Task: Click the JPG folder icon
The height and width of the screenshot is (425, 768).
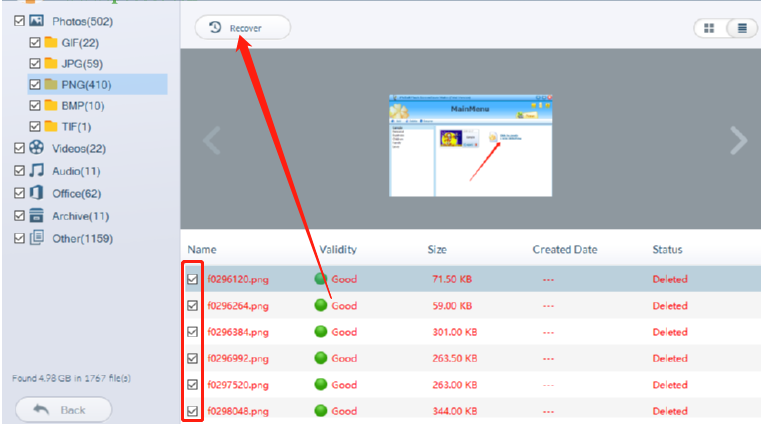Action: [51, 63]
